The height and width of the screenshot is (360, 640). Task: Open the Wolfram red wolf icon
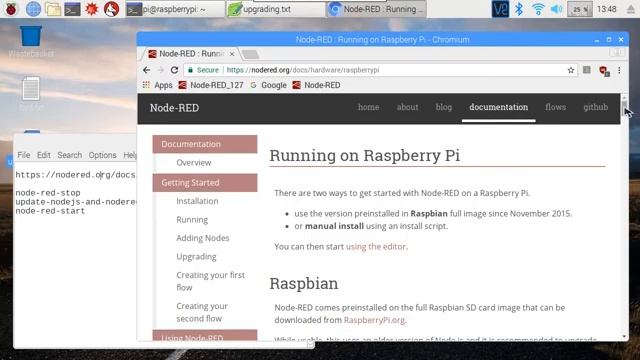(111, 9)
